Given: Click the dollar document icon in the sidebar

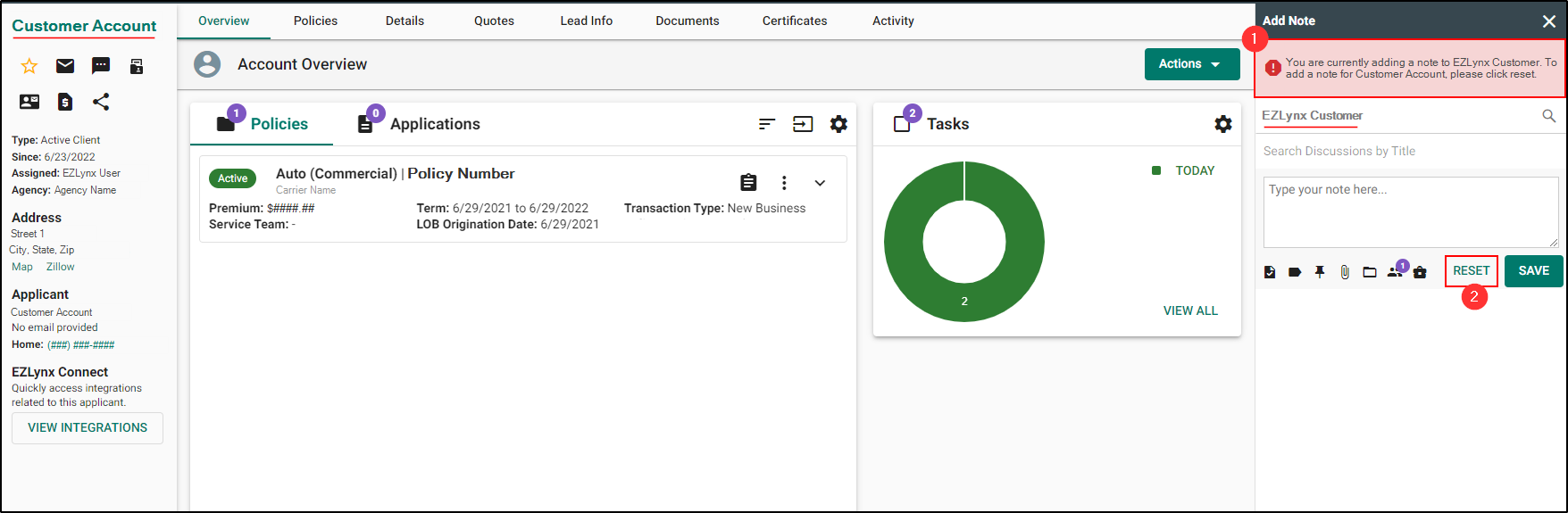Looking at the screenshot, I should tap(65, 102).
